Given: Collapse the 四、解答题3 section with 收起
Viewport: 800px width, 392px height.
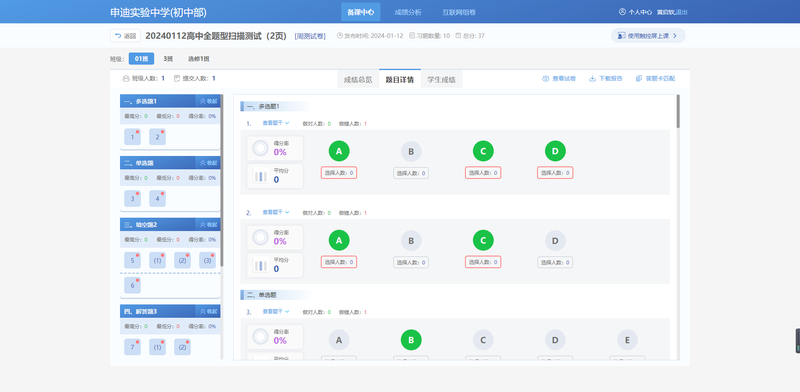Looking at the screenshot, I should tap(208, 311).
